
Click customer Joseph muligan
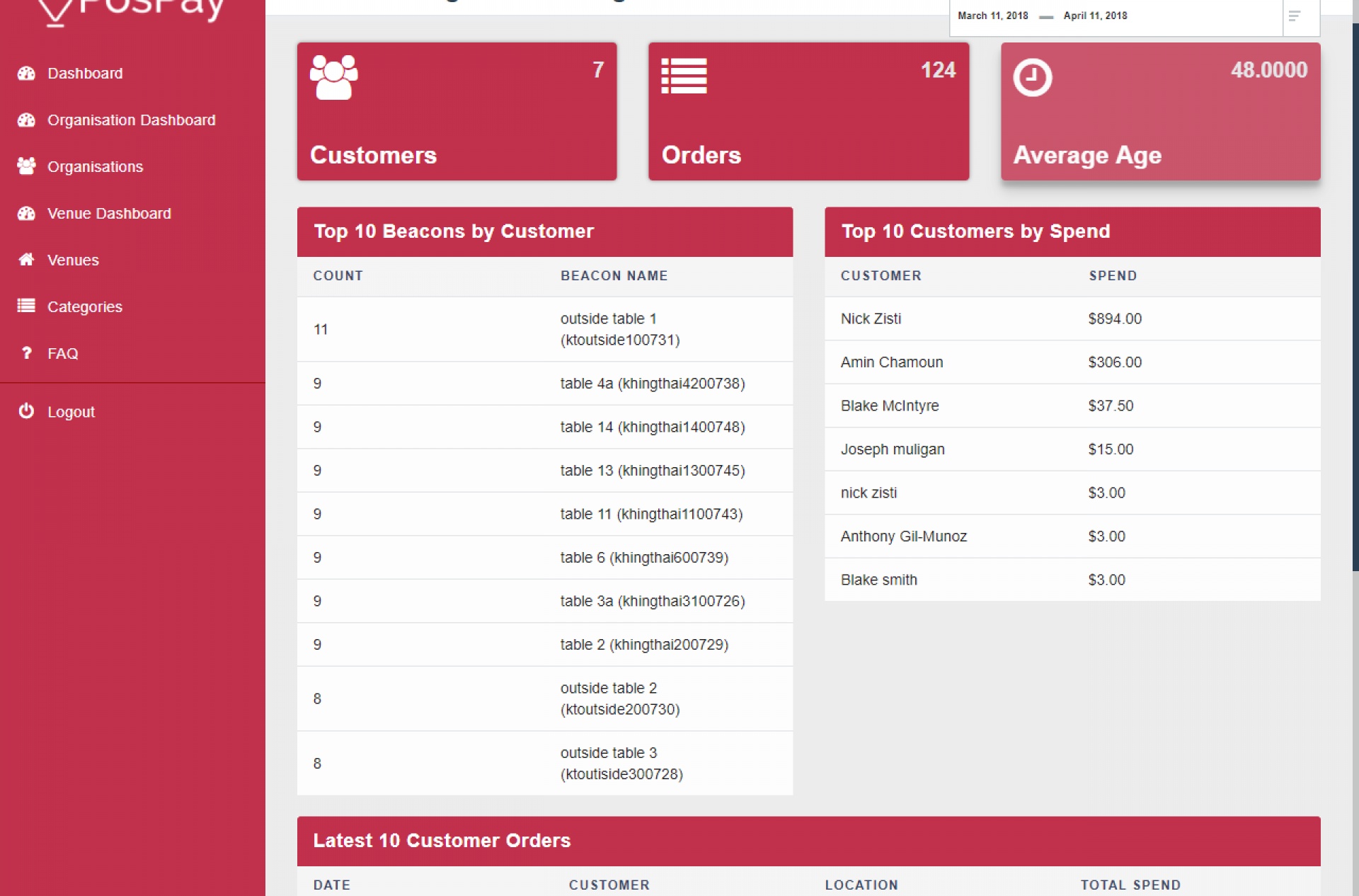pyautogui.click(x=893, y=449)
